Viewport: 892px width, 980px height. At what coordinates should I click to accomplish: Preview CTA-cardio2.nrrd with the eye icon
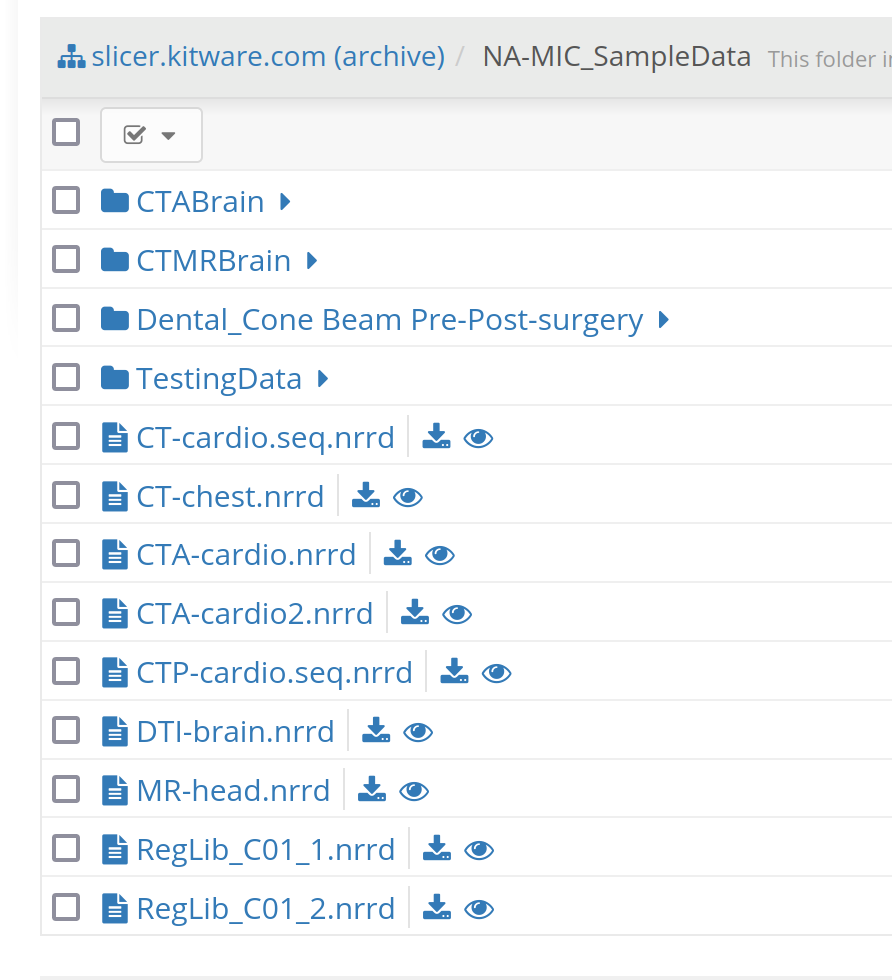456,613
